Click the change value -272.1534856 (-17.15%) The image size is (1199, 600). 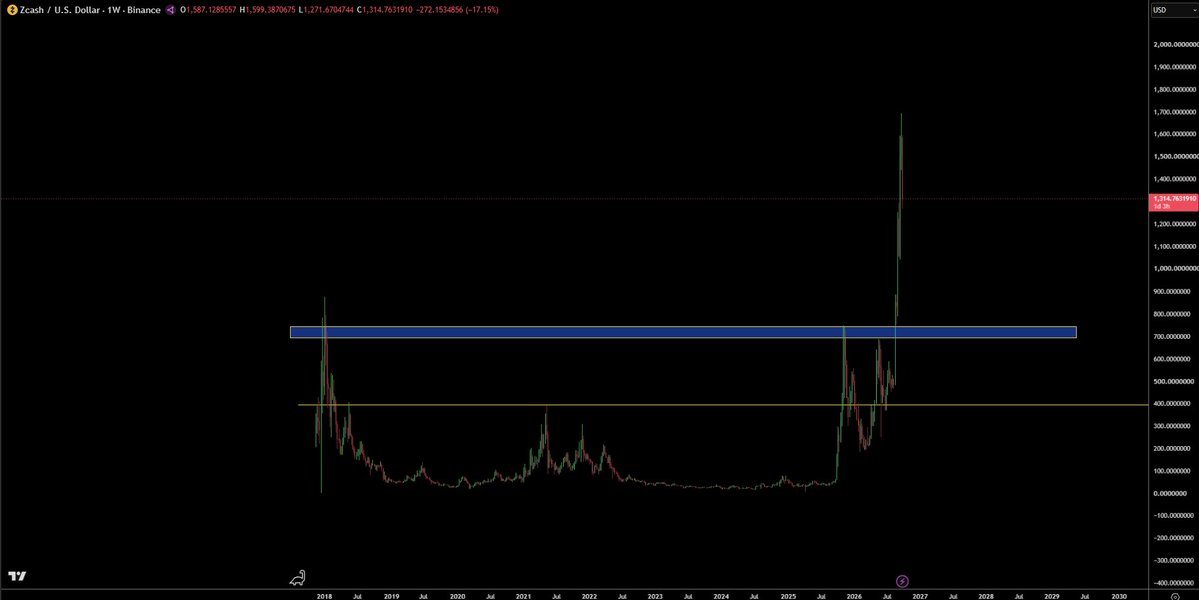click(x=458, y=10)
